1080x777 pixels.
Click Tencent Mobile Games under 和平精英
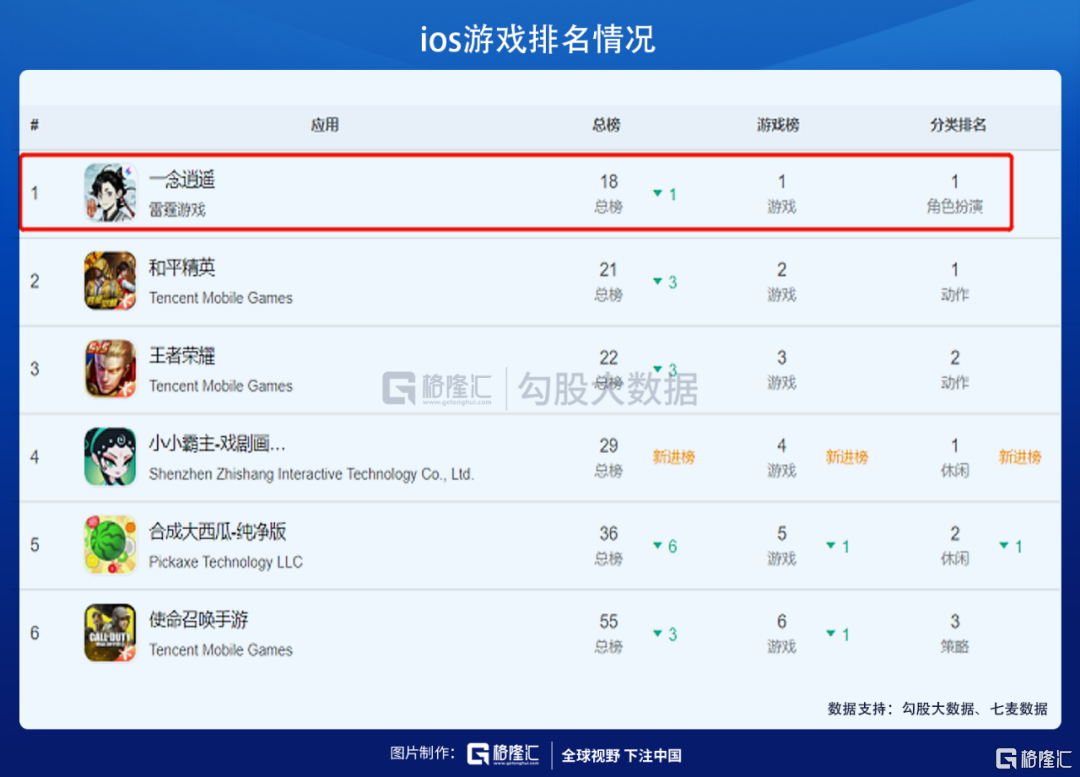coord(220,298)
